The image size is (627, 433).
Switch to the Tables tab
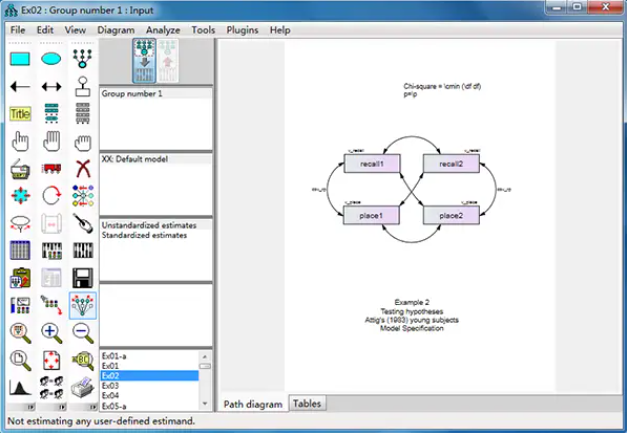point(307,404)
